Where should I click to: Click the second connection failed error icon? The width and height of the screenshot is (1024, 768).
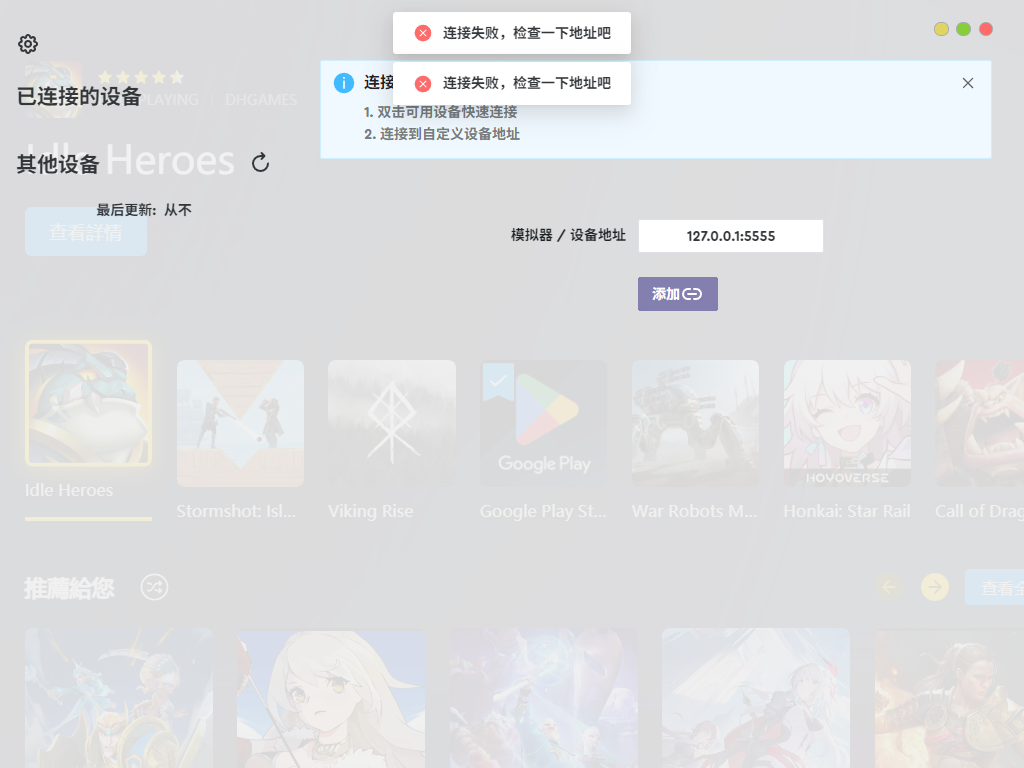tap(423, 83)
